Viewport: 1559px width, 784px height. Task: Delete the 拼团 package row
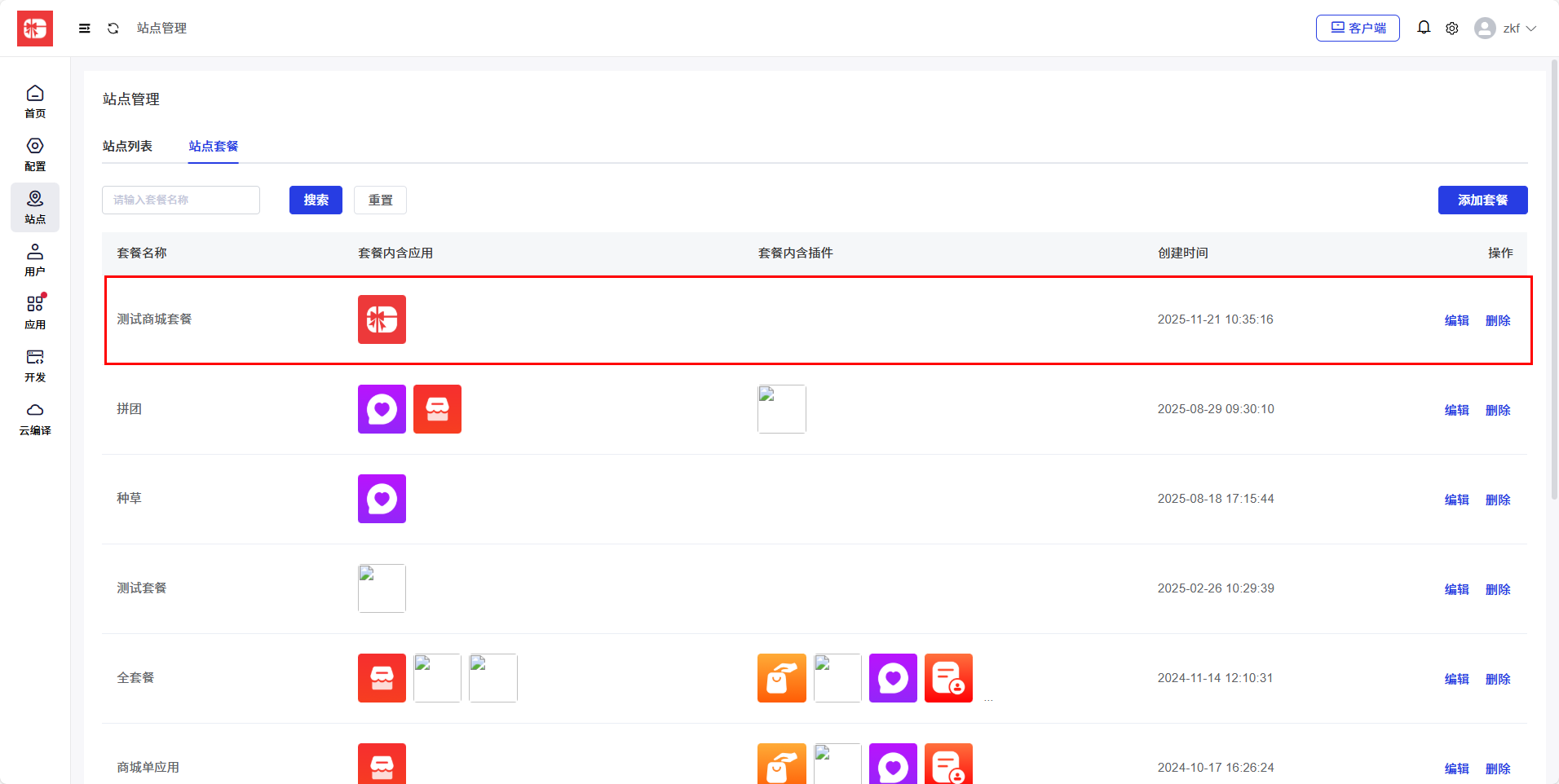click(x=1498, y=410)
